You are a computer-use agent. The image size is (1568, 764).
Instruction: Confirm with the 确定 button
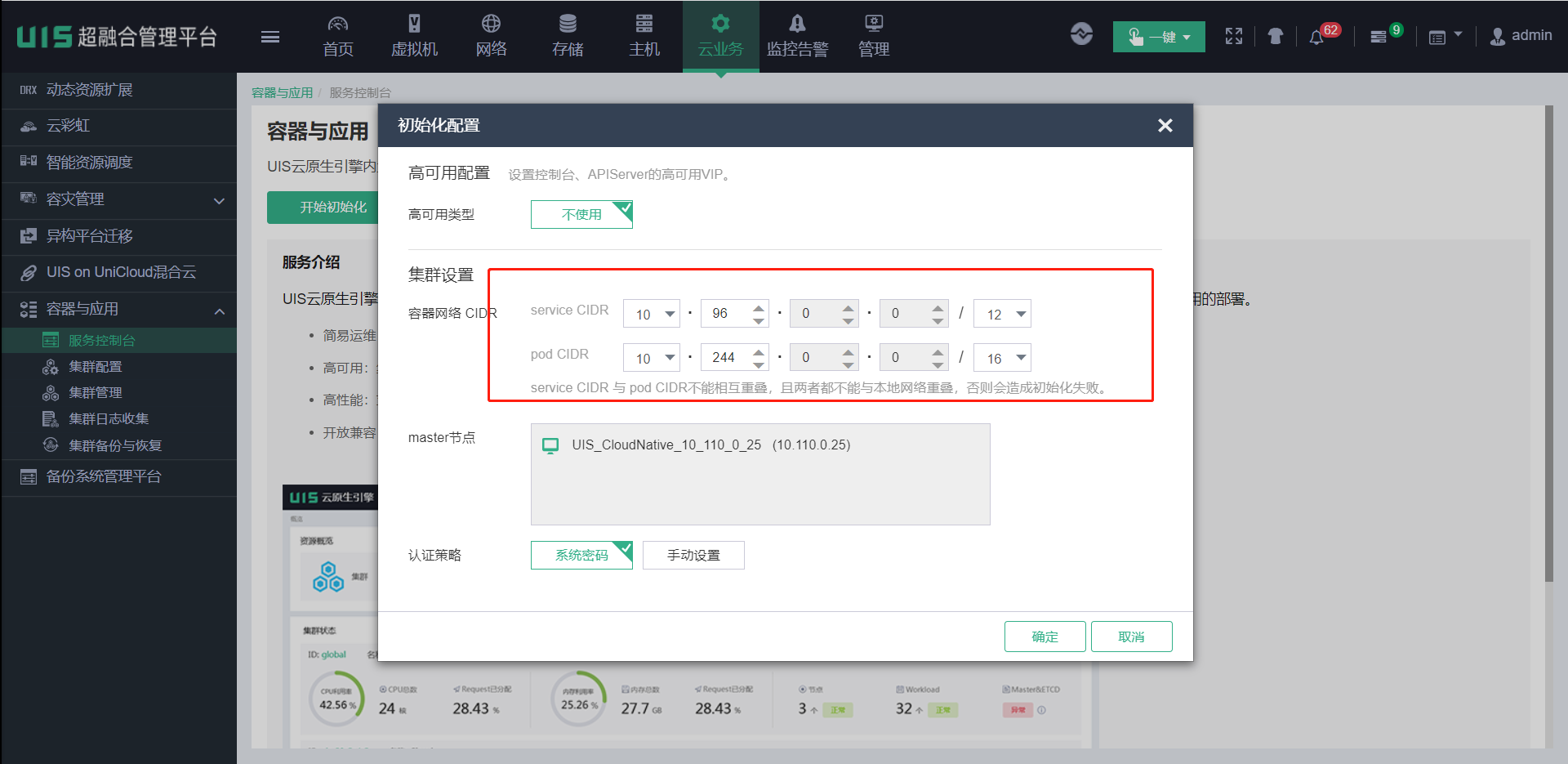click(1045, 637)
